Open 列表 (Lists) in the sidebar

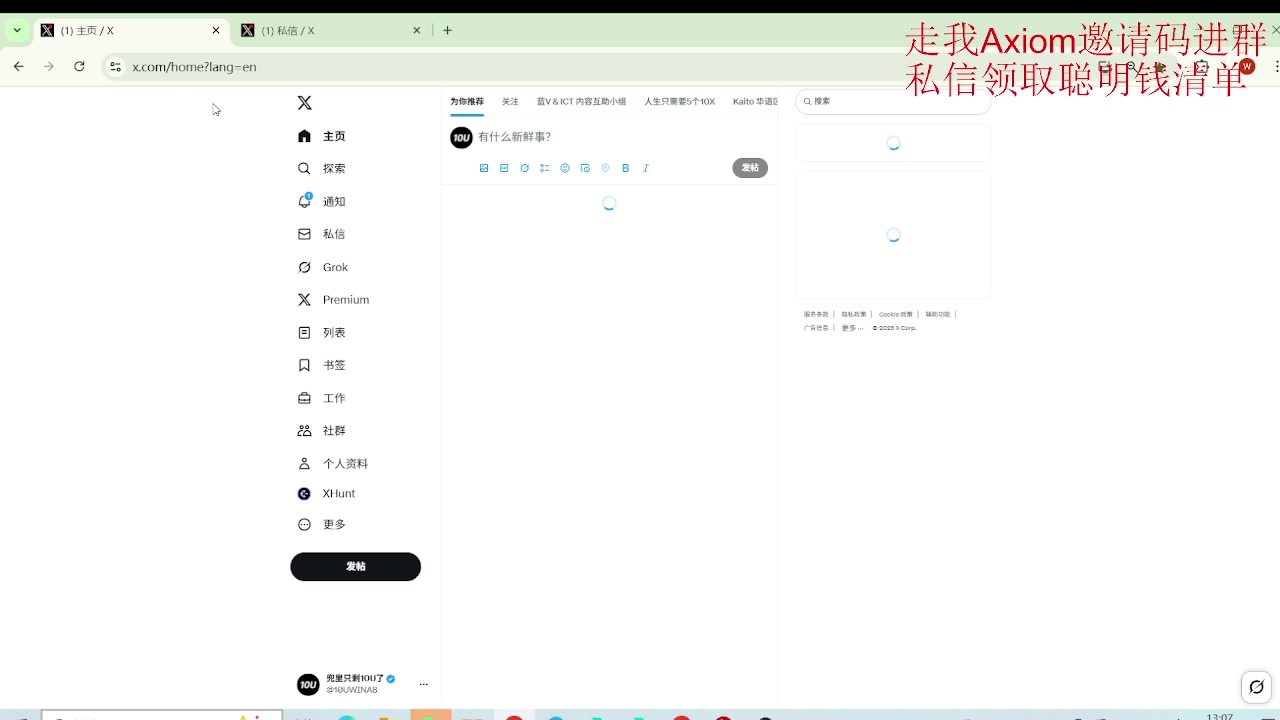click(x=322, y=332)
